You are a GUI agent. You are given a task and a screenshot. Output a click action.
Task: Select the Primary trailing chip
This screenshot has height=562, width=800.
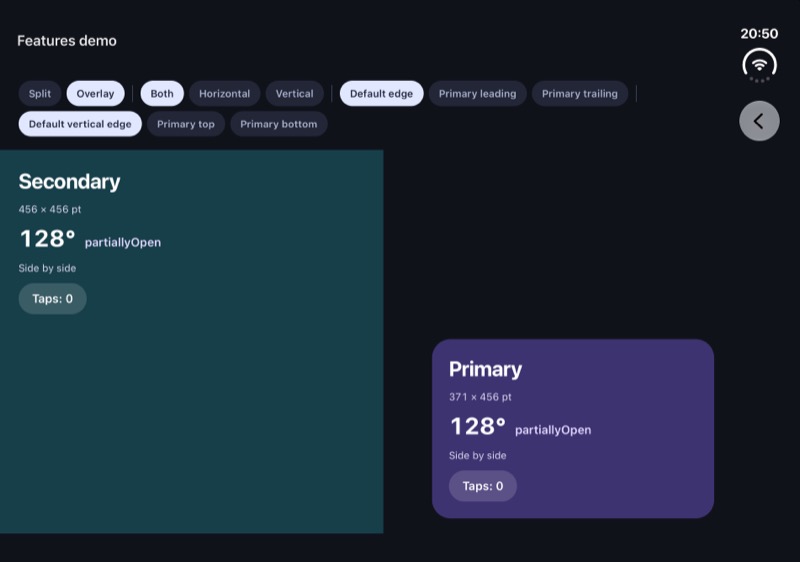(x=580, y=94)
